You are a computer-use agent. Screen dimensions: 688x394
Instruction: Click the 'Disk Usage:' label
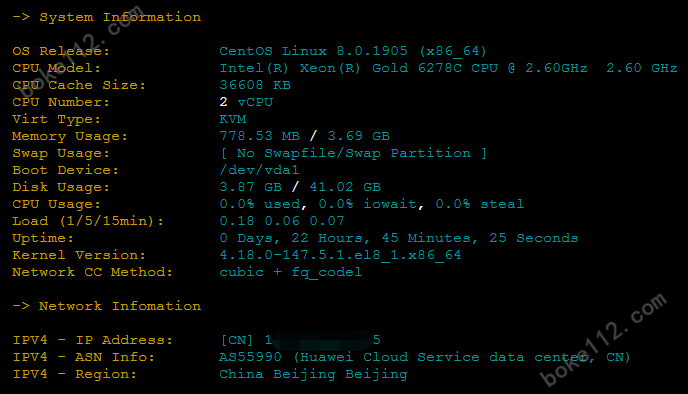pyautogui.click(x=61, y=187)
